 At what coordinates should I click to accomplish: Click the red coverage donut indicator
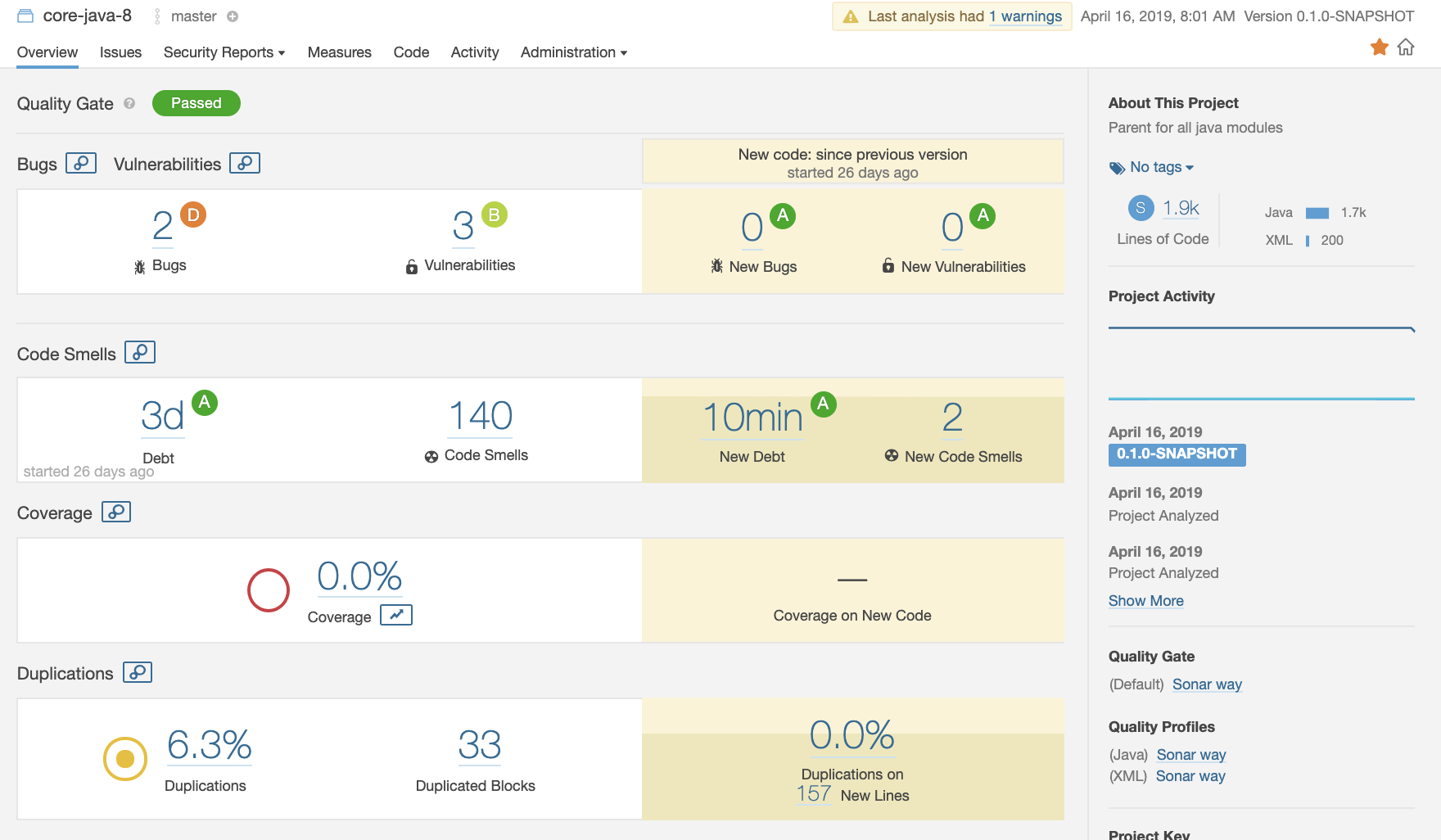pyautogui.click(x=269, y=590)
